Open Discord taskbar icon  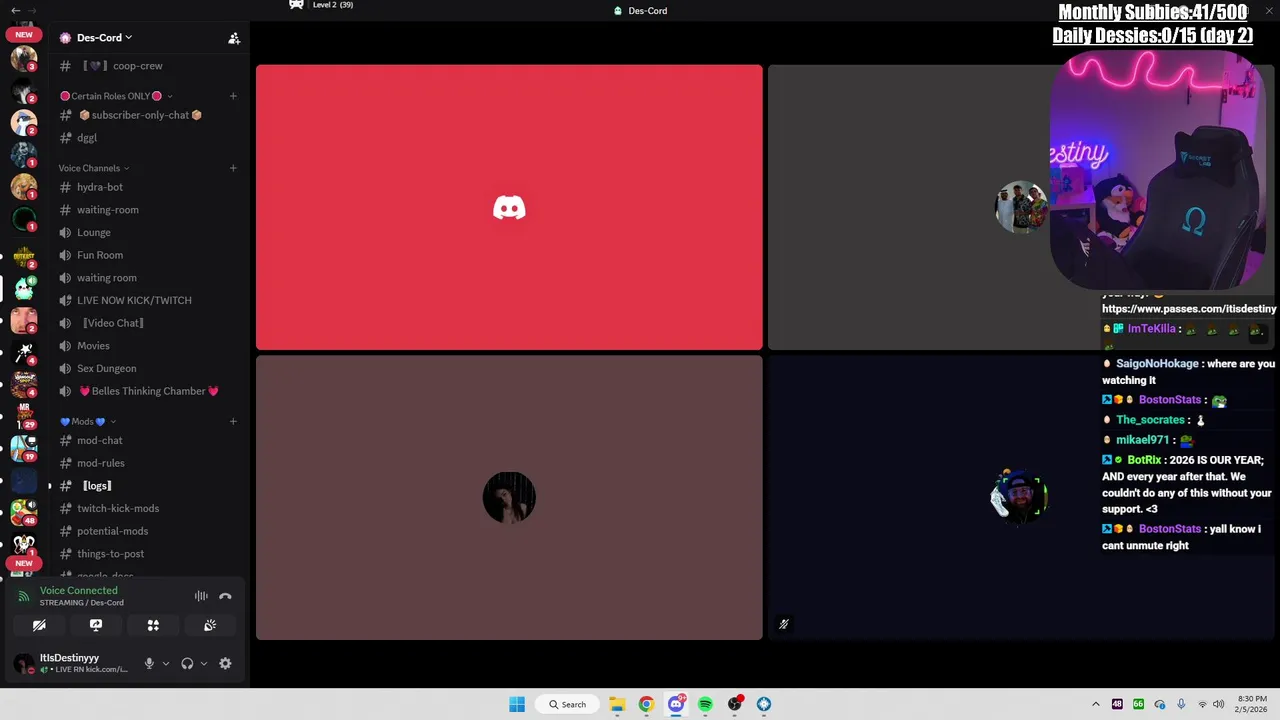(x=676, y=704)
